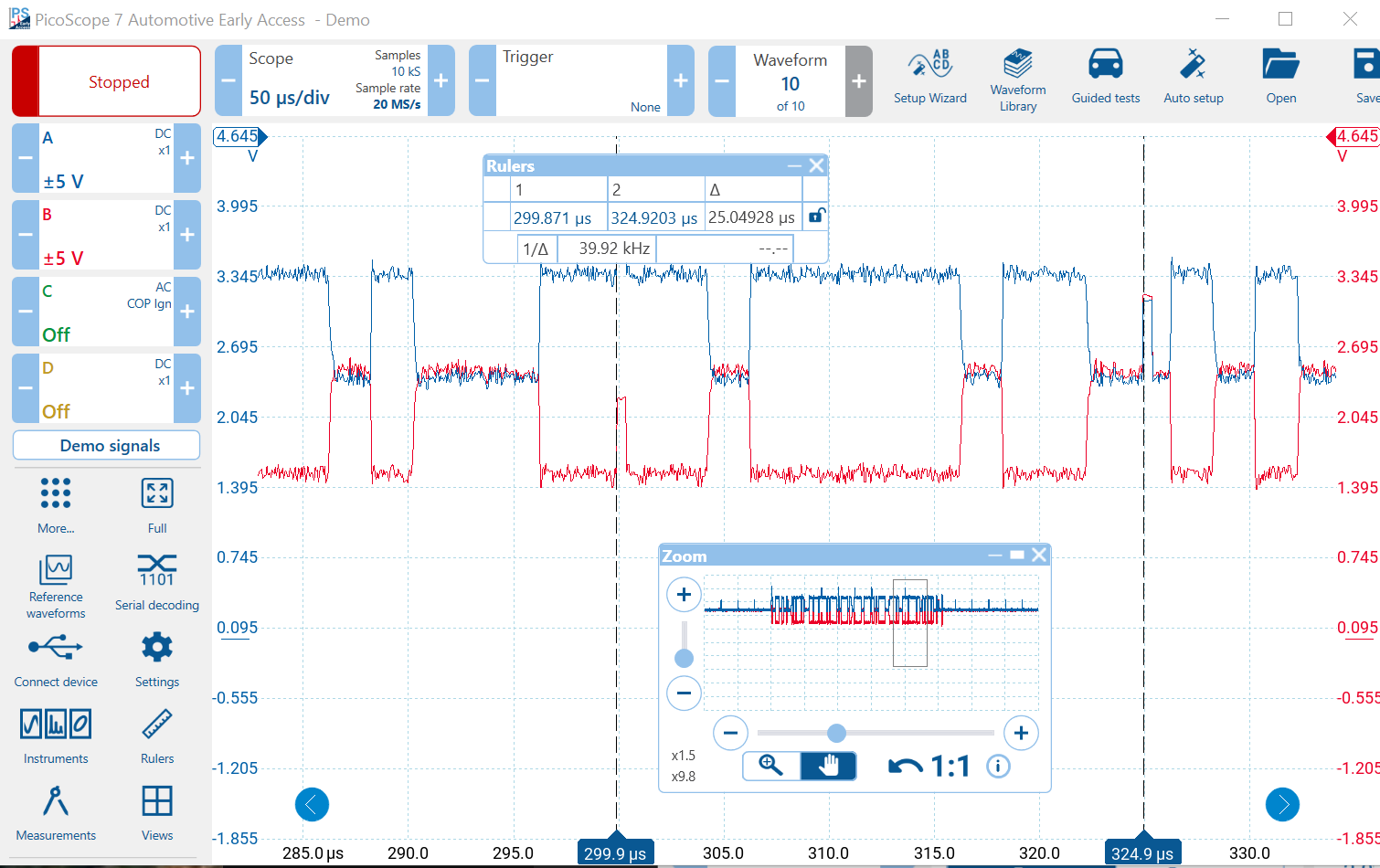Open Serial decoding
Screen dimensions: 1380x868
(x=157, y=582)
